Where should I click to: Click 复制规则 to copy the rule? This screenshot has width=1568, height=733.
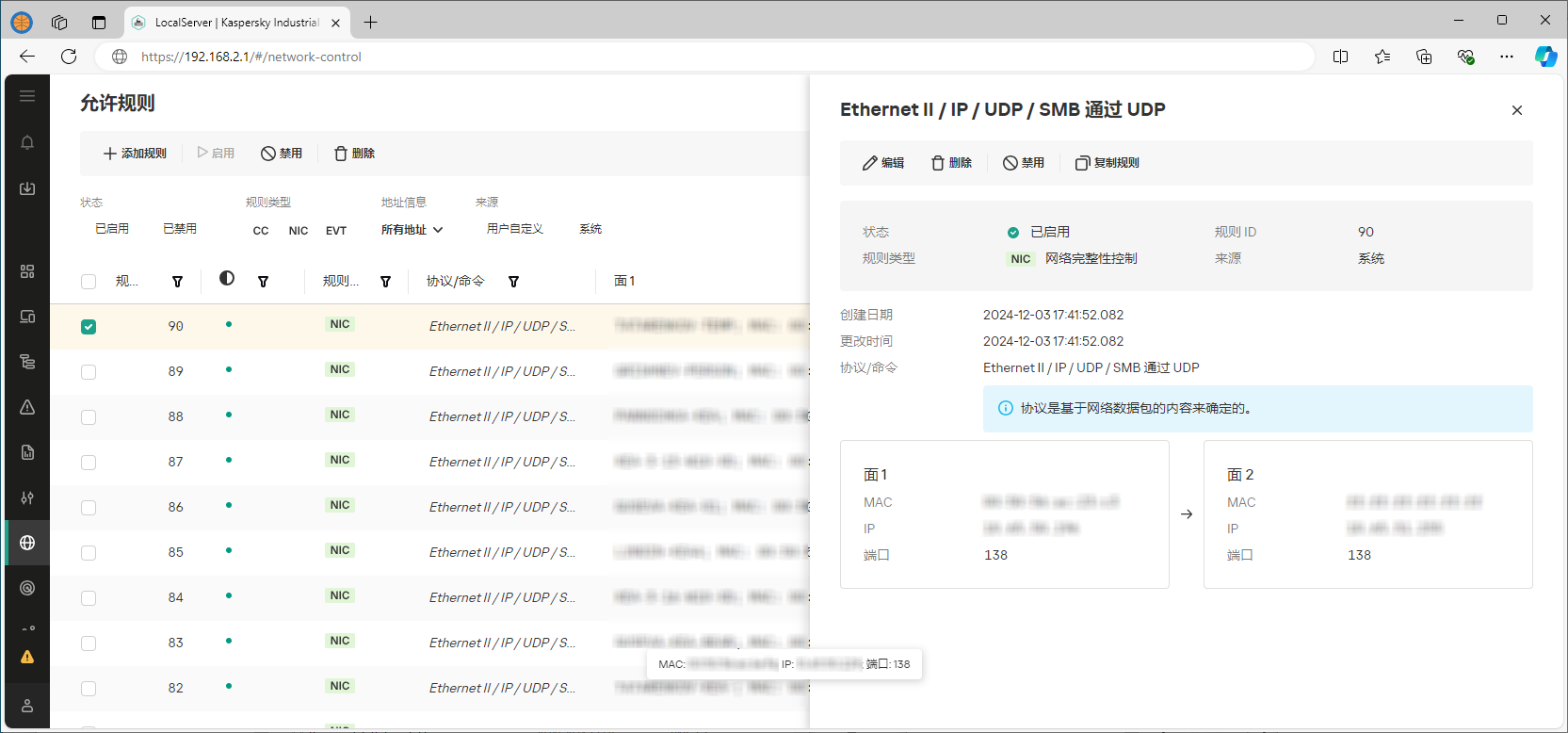tap(1107, 163)
